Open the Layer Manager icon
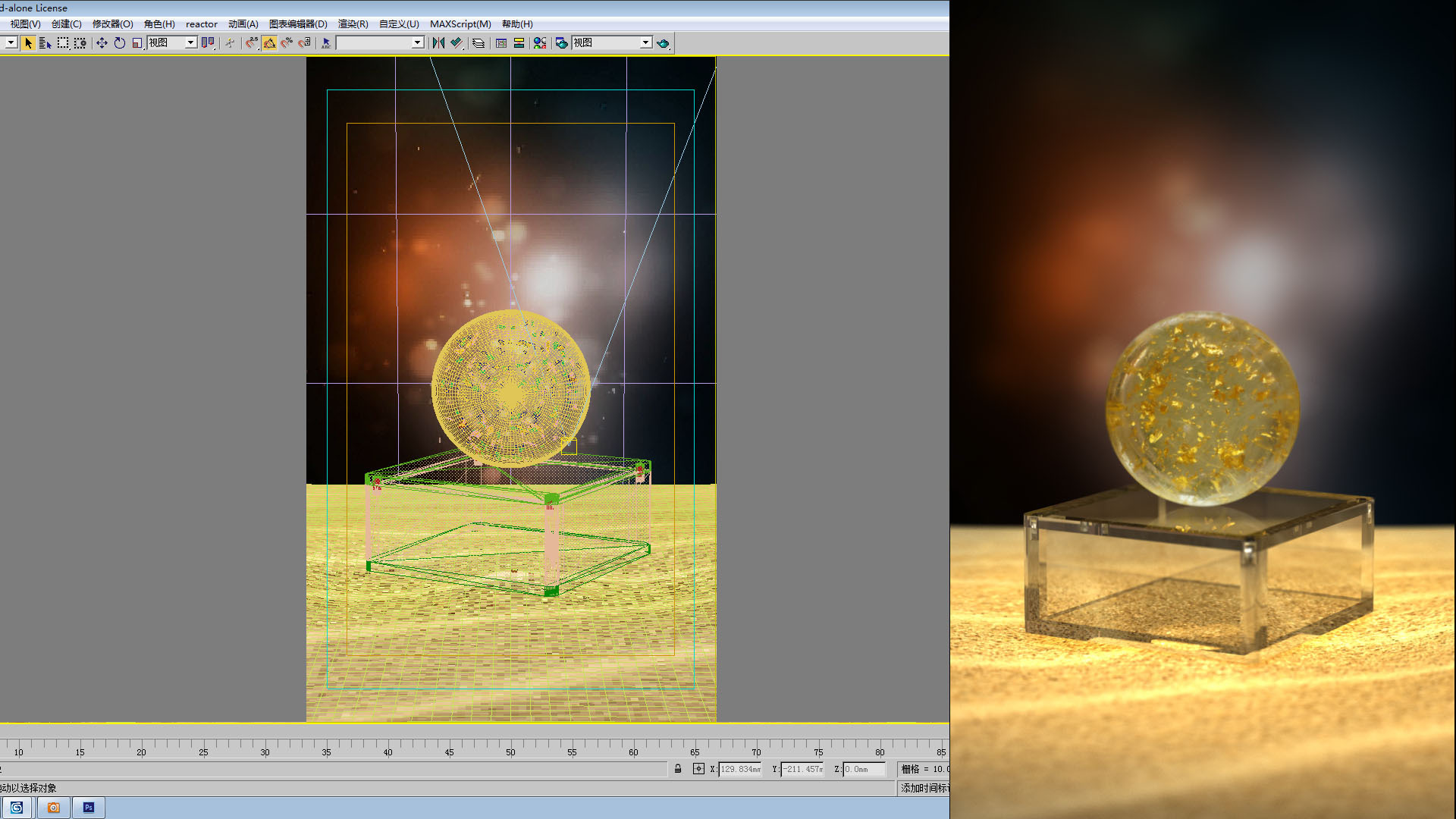 click(x=479, y=43)
